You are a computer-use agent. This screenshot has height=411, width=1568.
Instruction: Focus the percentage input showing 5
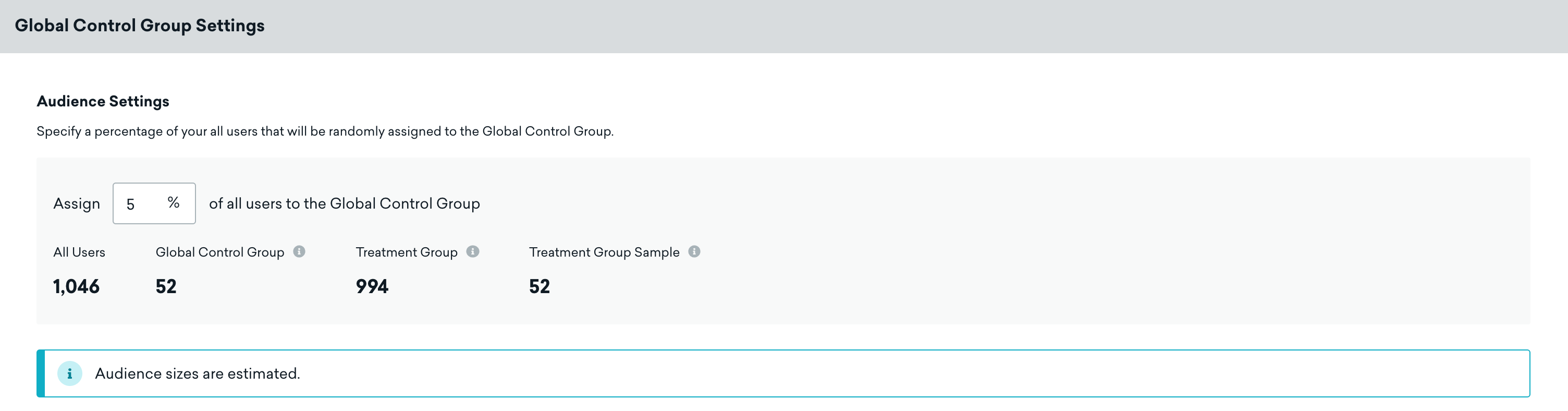(154, 203)
